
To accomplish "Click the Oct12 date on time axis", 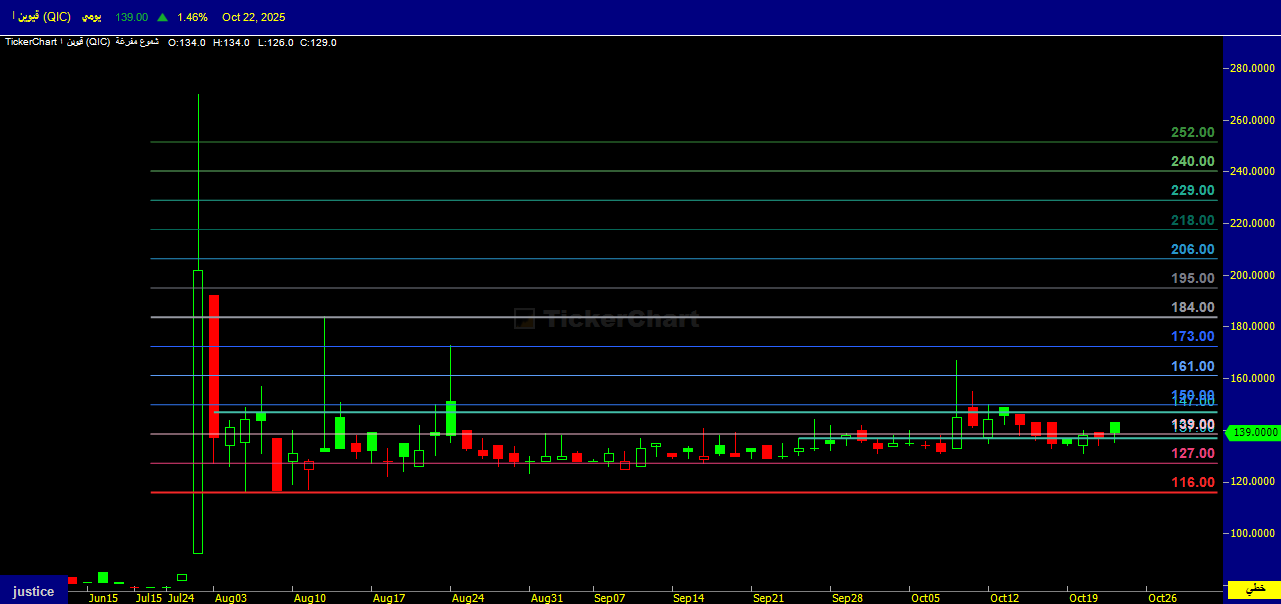I will click(1005, 598).
